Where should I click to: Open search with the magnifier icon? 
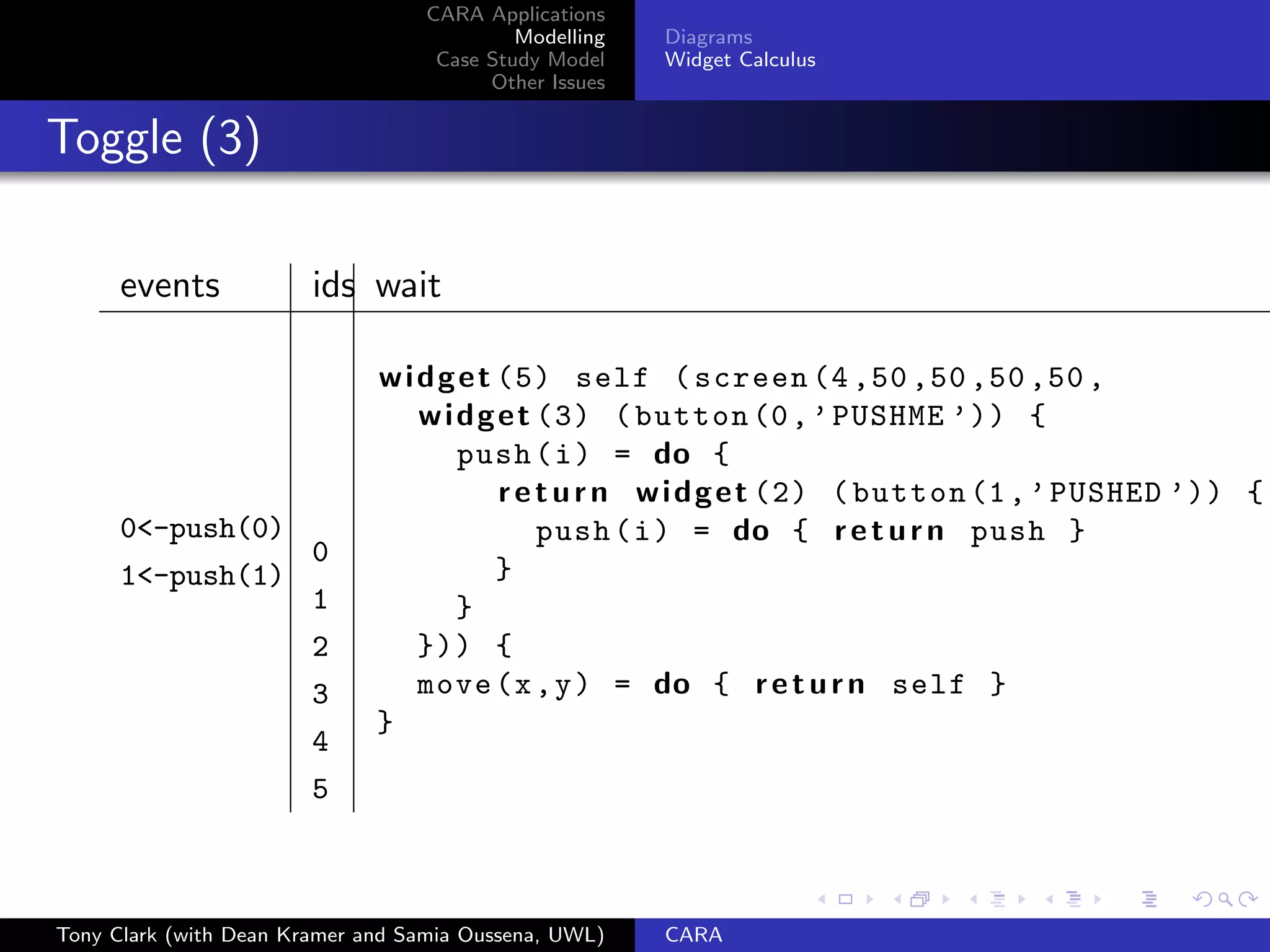tap(1225, 899)
